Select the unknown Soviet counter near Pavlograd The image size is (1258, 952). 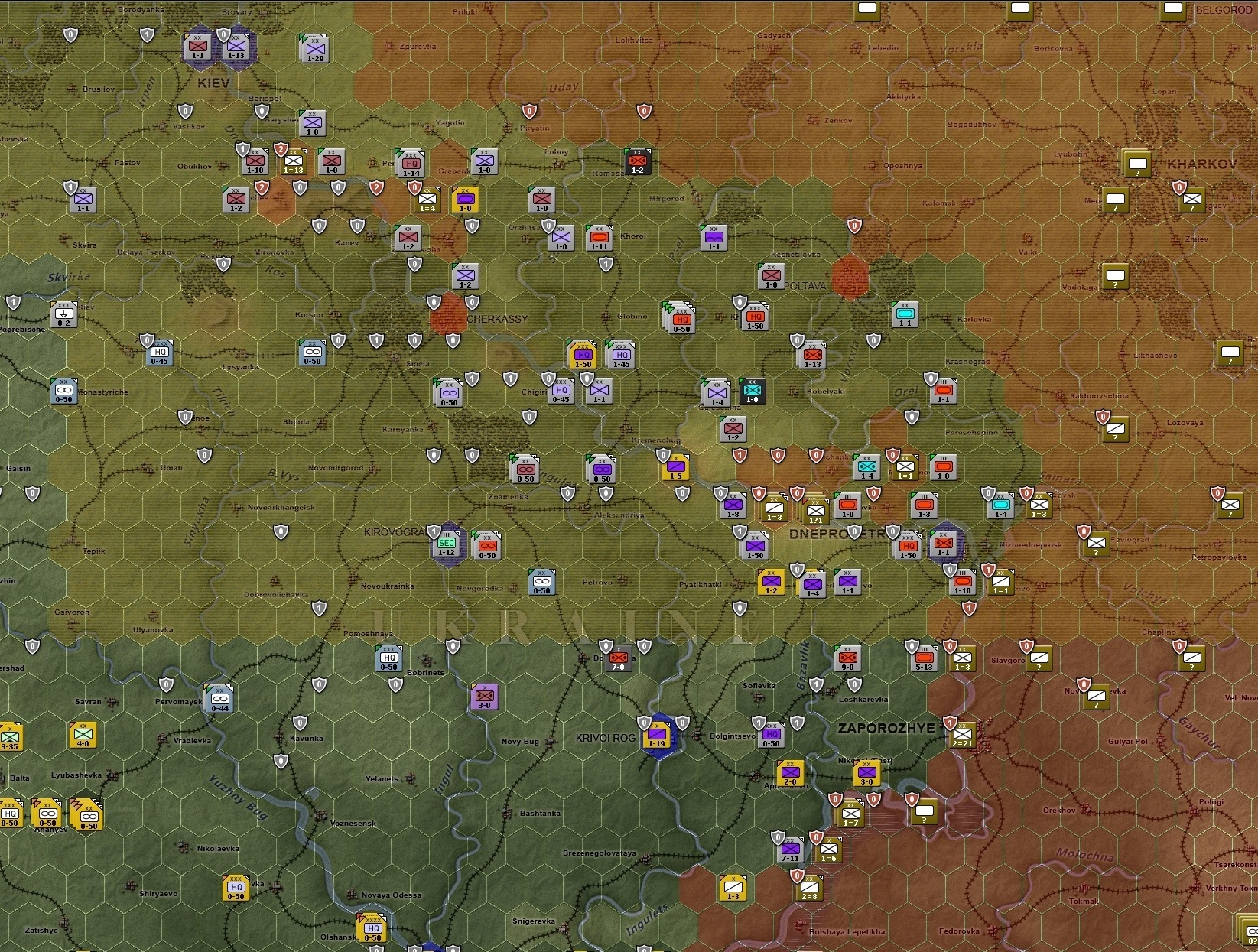tap(1097, 544)
